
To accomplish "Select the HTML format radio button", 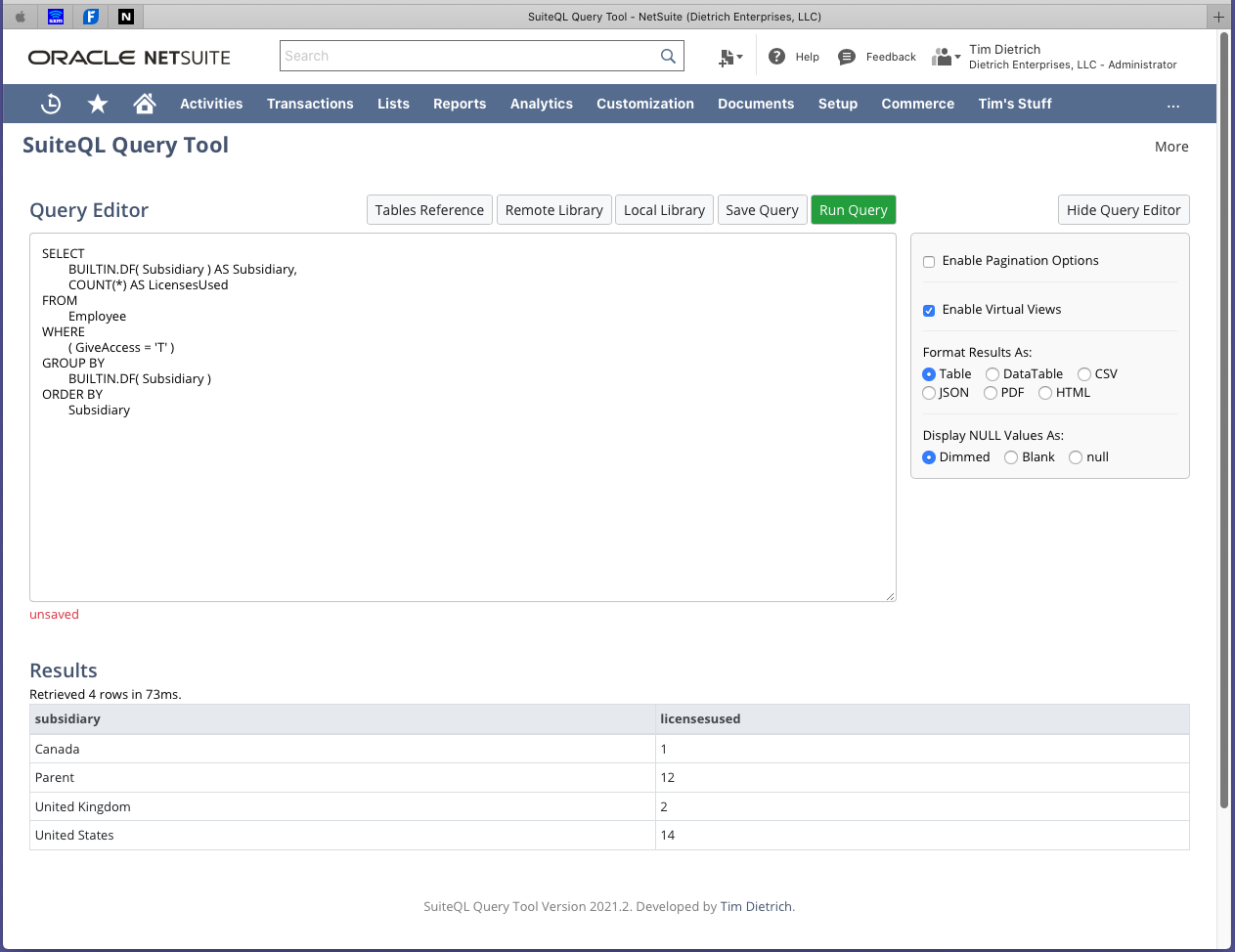I will coord(1045,393).
